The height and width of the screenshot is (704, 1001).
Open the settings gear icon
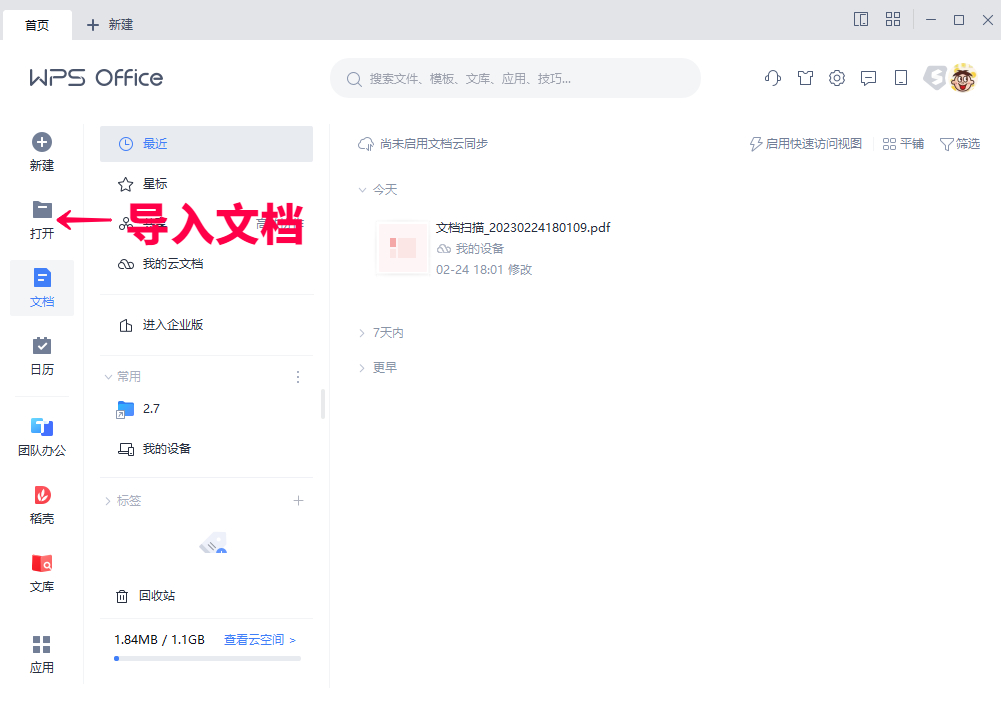click(837, 78)
